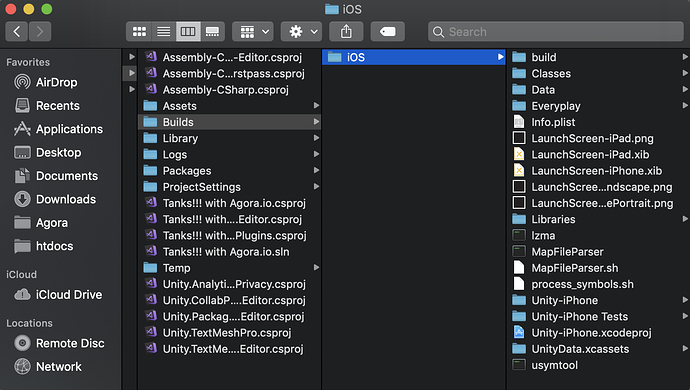Image resolution: width=690 pixels, height=390 pixels.
Task: Switch to list view in toolbar
Action: click(x=164, y=32)
